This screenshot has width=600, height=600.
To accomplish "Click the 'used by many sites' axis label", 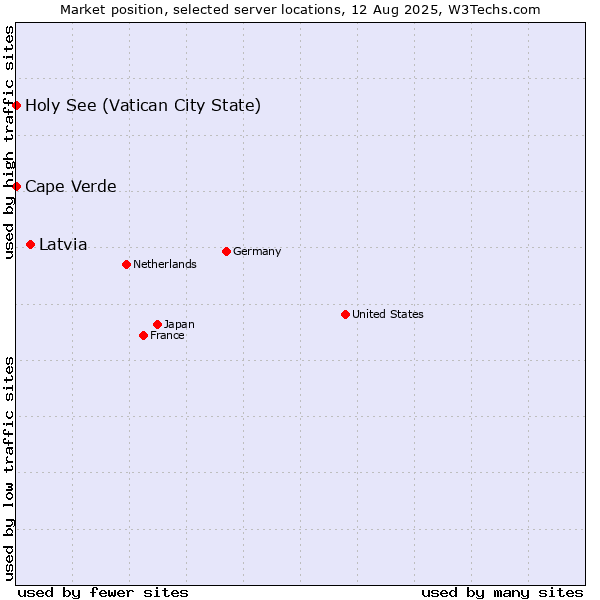I will pyautogui.click(x=502, y=593).
